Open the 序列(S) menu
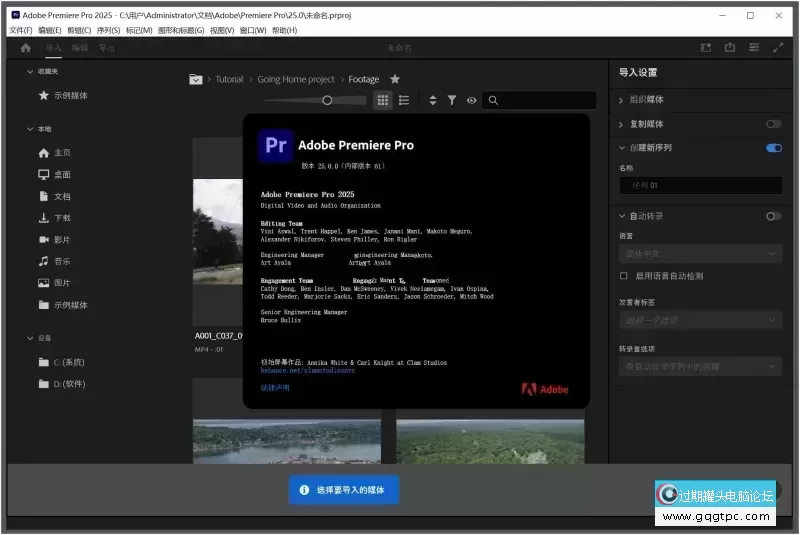This screenshot has width=800, height=535. 109,30
